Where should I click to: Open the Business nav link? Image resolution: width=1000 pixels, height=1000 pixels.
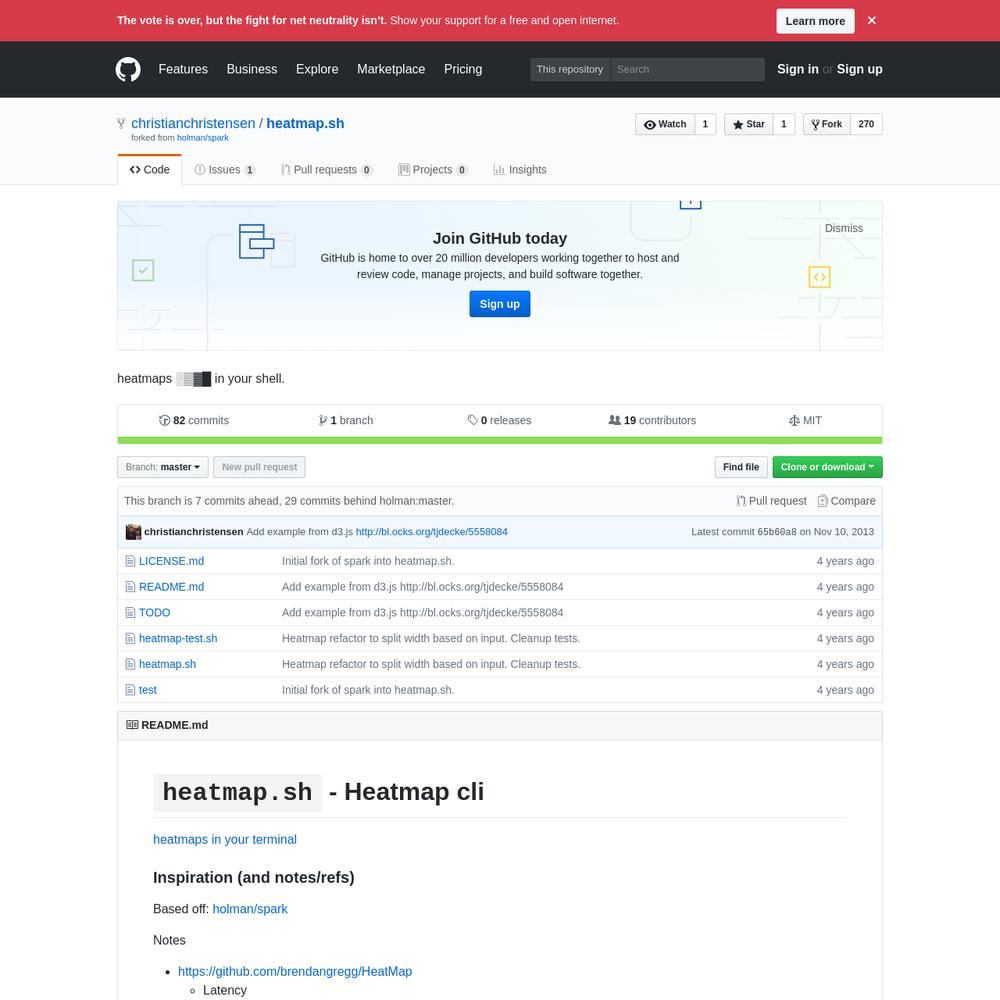[252, 69]
